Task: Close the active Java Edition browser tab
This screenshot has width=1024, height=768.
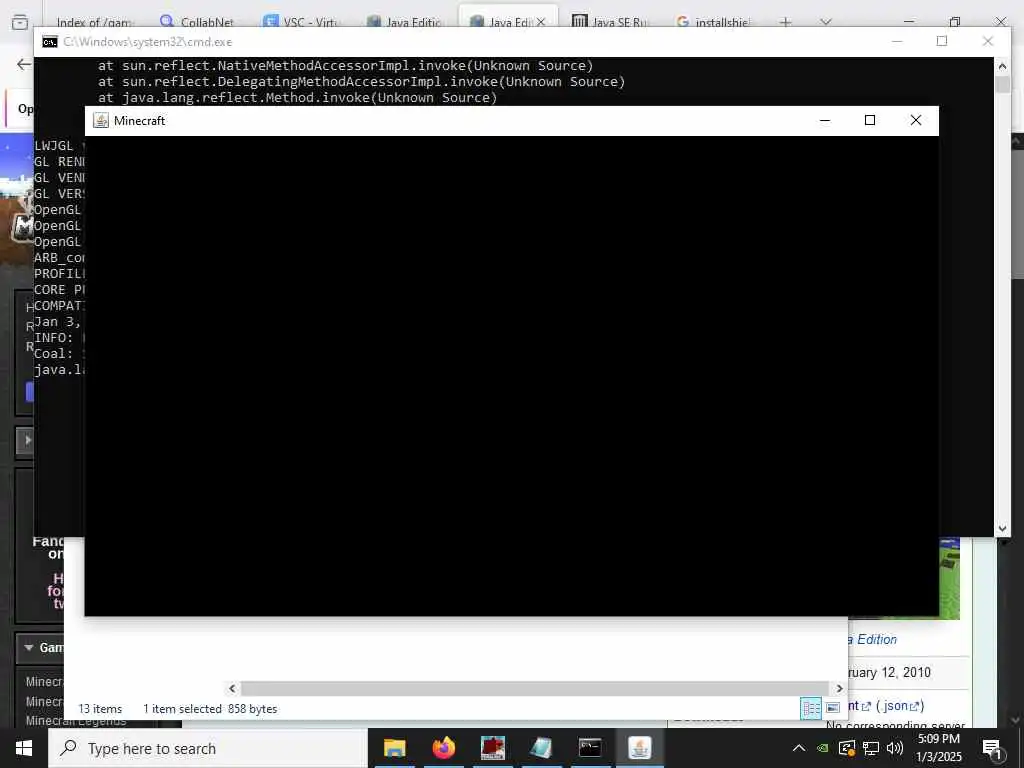Action: 541,22
